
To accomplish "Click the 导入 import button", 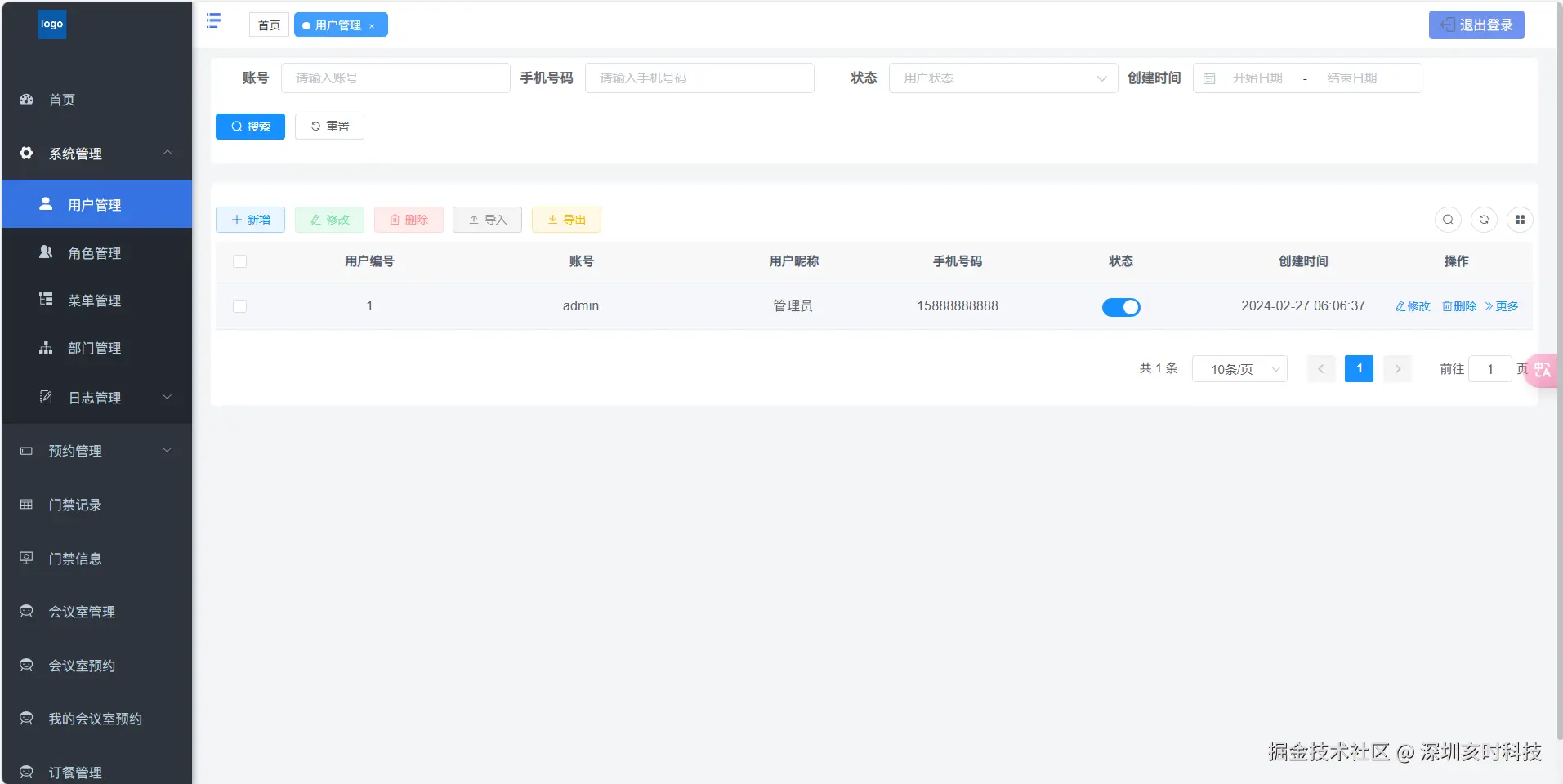I will (x=487, y=220).
